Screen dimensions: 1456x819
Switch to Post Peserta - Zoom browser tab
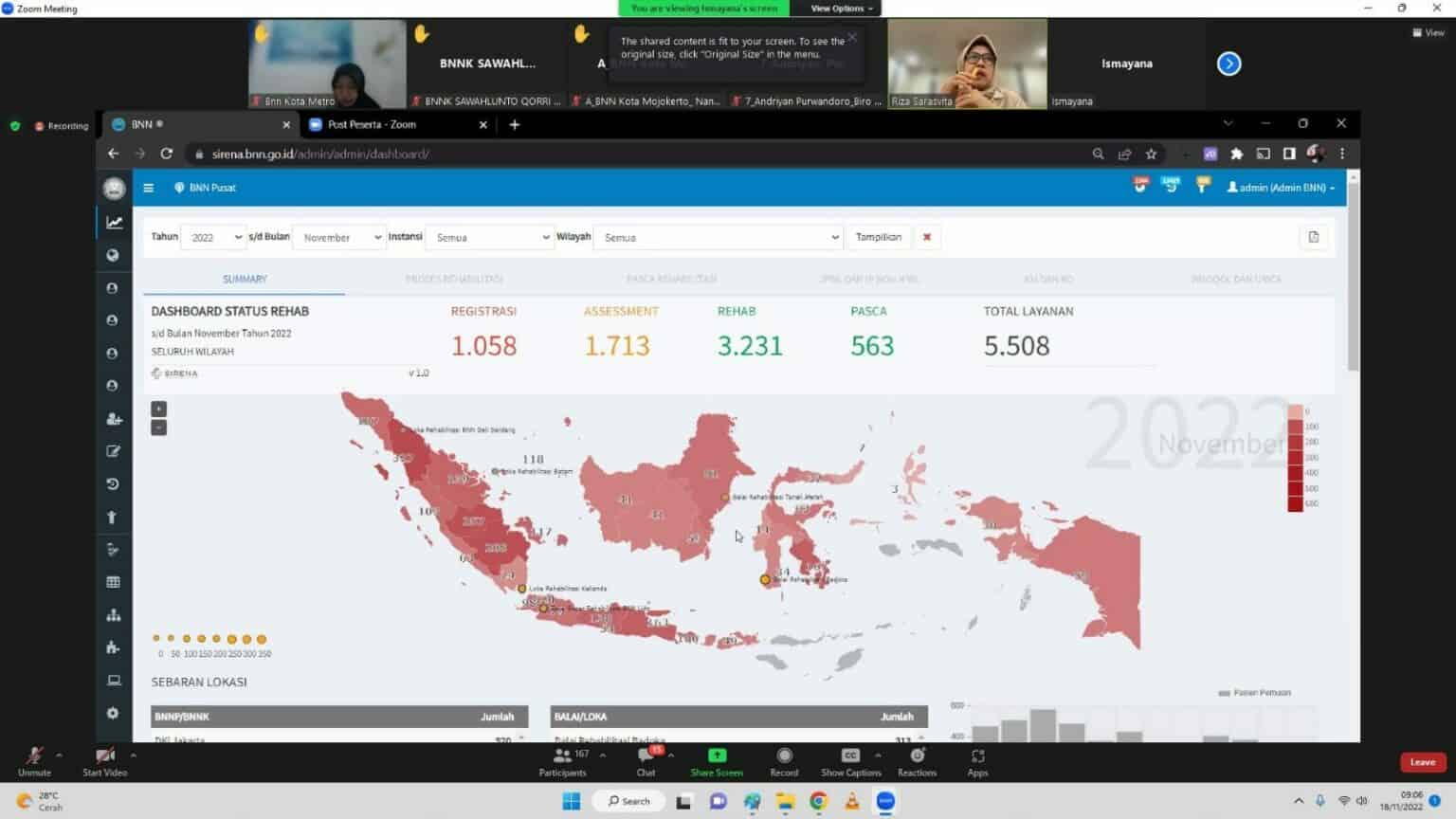(x=397, y=124)
